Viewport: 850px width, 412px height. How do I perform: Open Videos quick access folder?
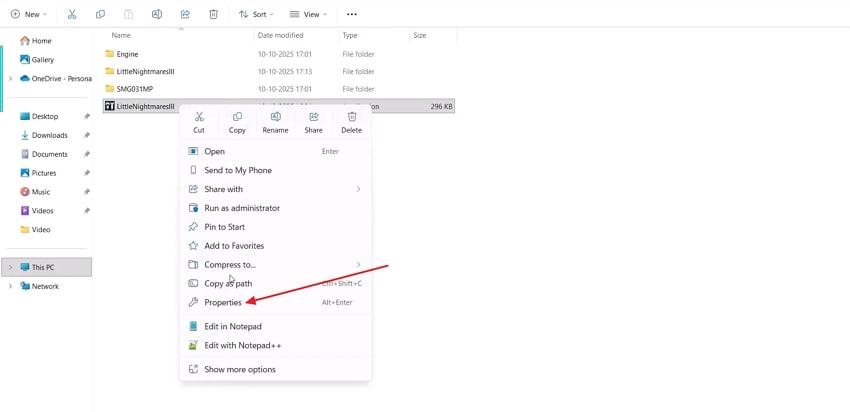[x=37, y=211]
